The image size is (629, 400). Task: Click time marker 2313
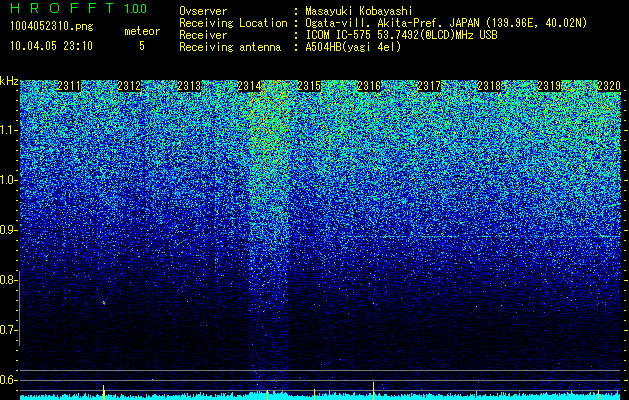pyautogui.click(x=189, y=86)
